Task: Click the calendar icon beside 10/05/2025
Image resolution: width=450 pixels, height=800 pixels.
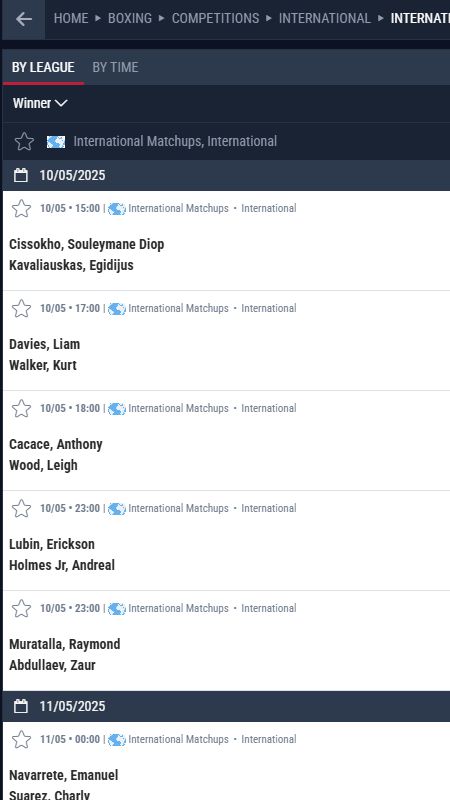Action: tap(20, 176)
